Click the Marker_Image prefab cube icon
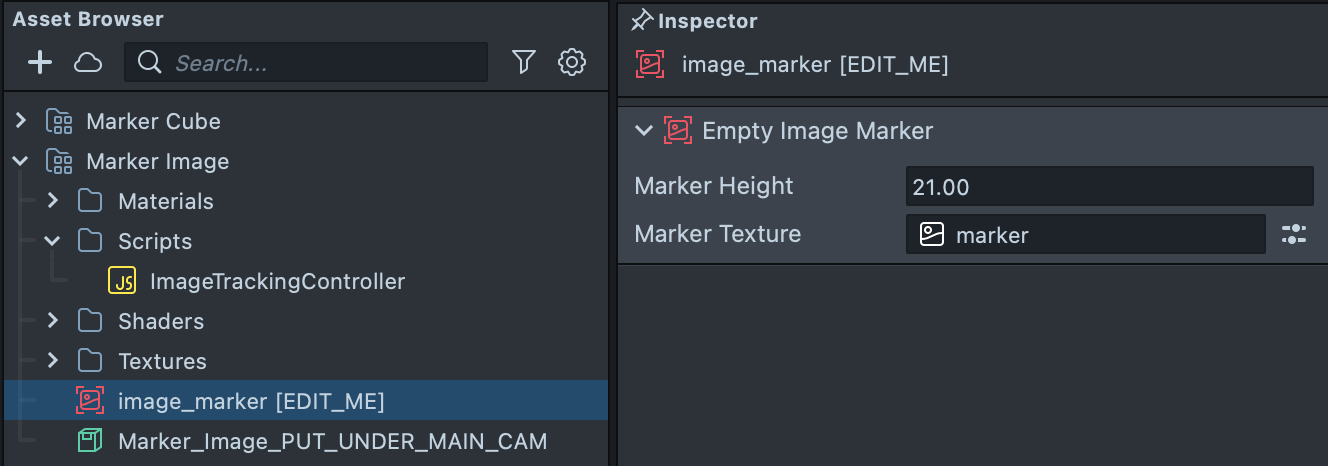The height and width of the screenshot is (466, 1328). tap(90, 441)
